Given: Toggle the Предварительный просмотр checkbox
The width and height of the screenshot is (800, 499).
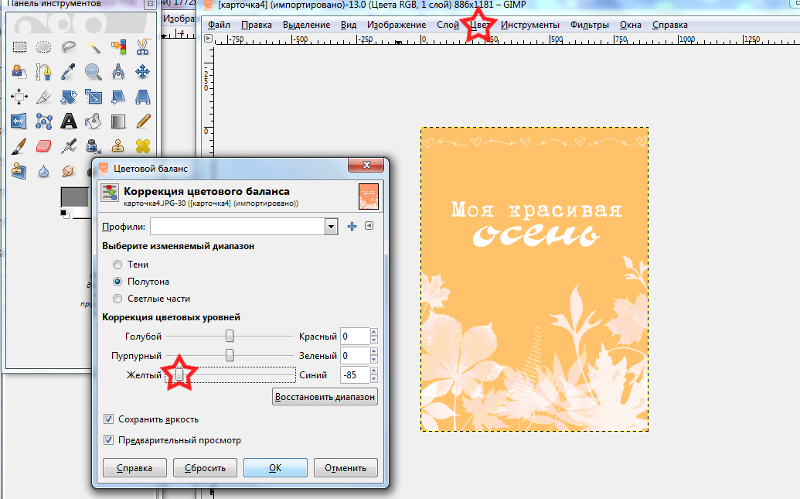Looking at the screenshot, I should click(108, 440).
